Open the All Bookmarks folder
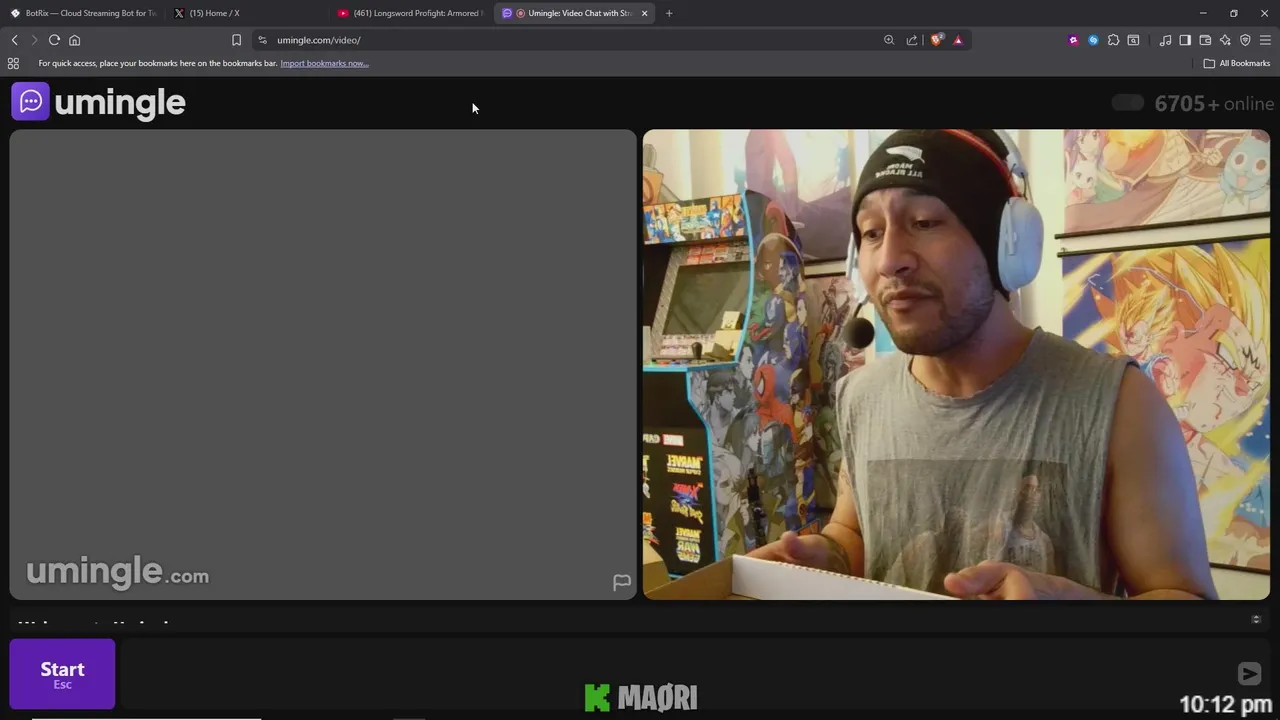The width and height of the screenshot is (1280, 720). coord(1237,63)
